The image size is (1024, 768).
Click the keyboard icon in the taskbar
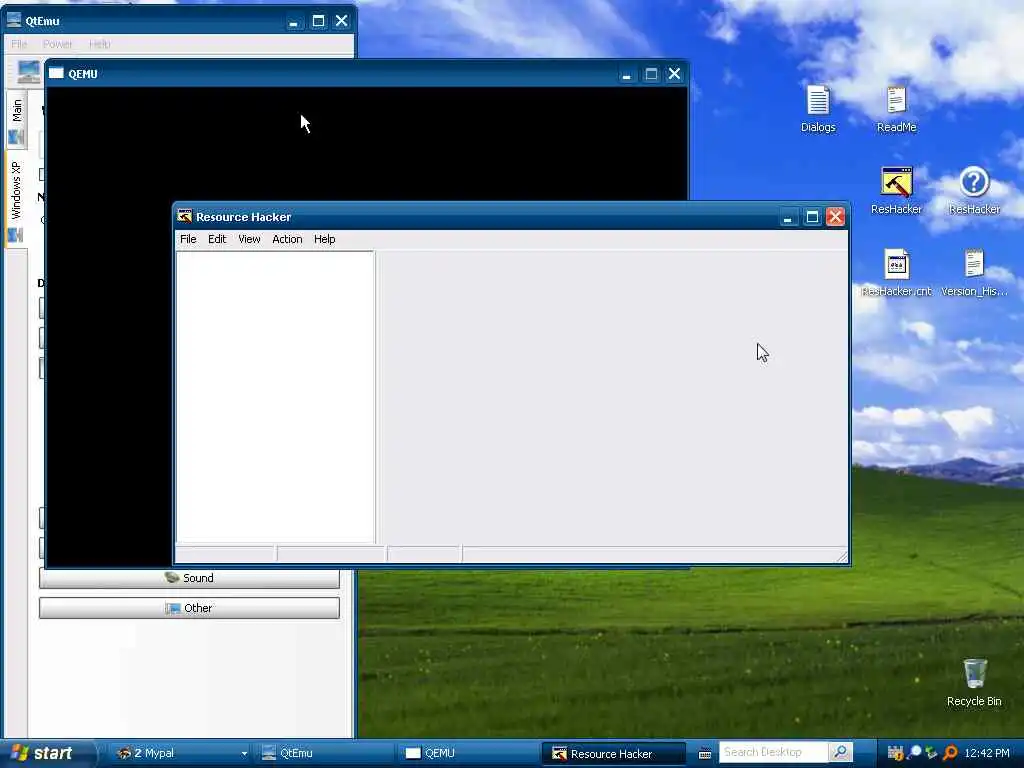[x=705, y=754]
